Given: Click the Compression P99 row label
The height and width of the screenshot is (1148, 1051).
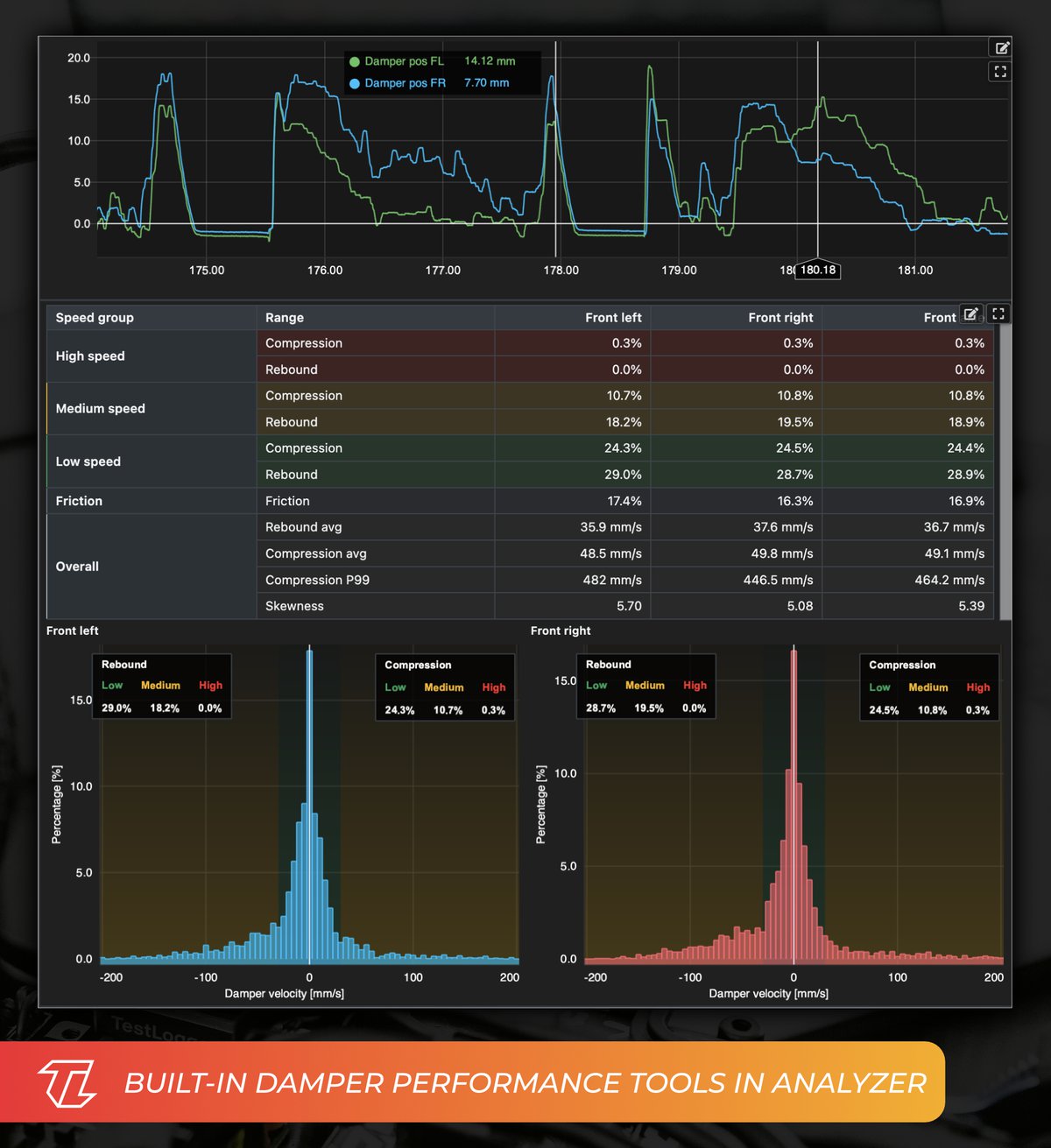Looking at the screenshot, I should (317, 580).
